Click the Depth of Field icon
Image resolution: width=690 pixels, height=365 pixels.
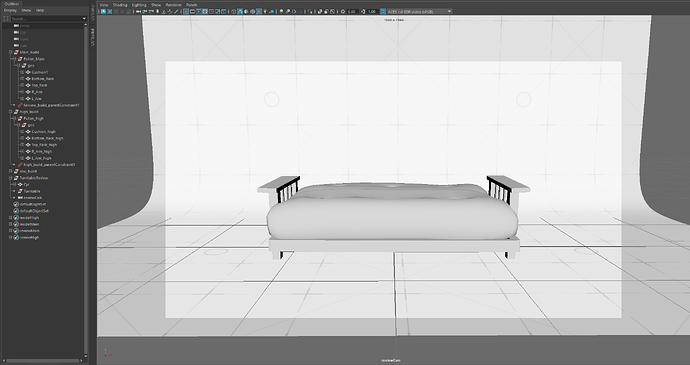point(301,11)
